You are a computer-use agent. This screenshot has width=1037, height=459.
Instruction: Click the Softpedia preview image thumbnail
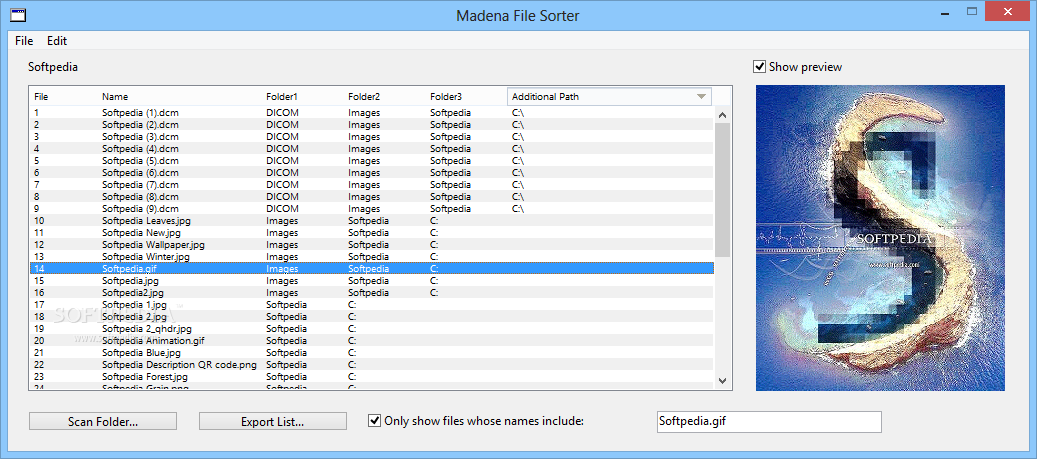880,237
